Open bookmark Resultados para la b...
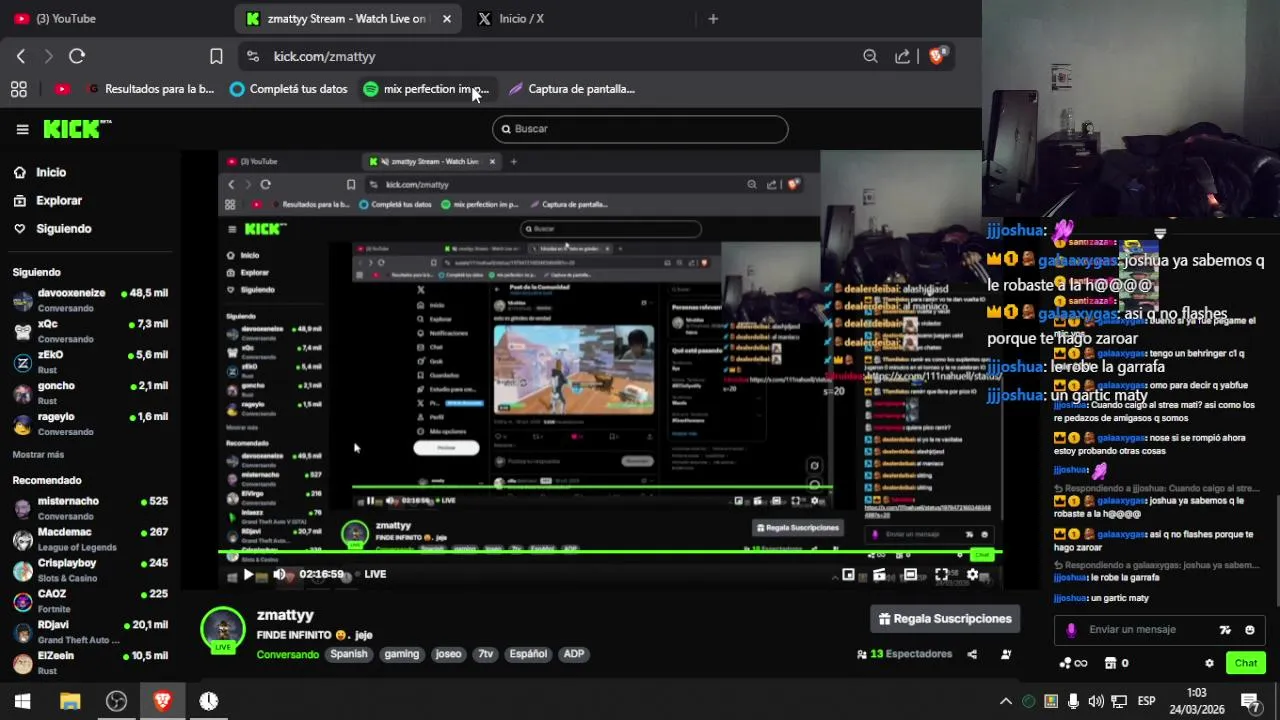1280x720 pixels. tap(150, 89)
